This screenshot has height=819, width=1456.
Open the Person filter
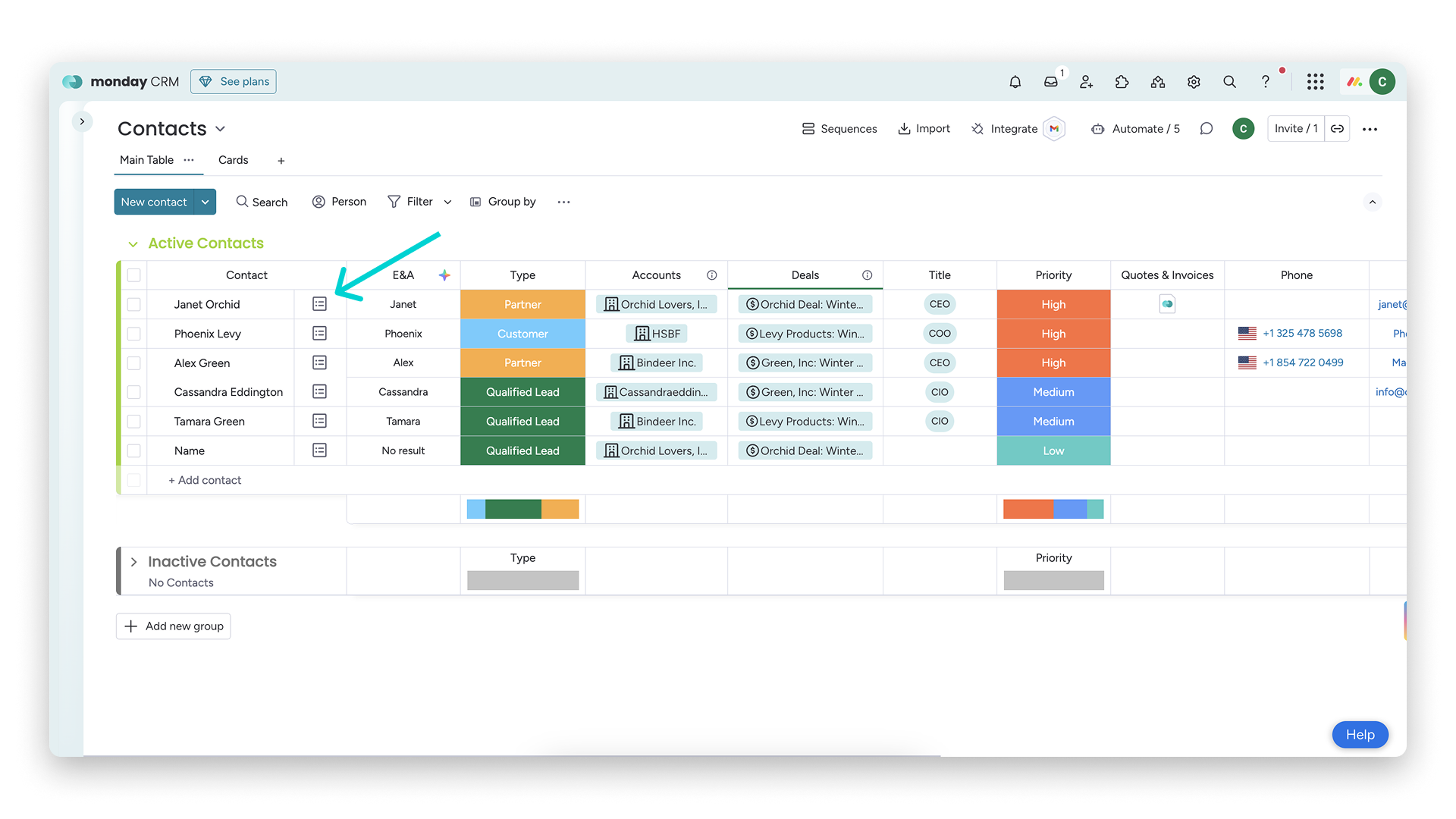point(339,202)
